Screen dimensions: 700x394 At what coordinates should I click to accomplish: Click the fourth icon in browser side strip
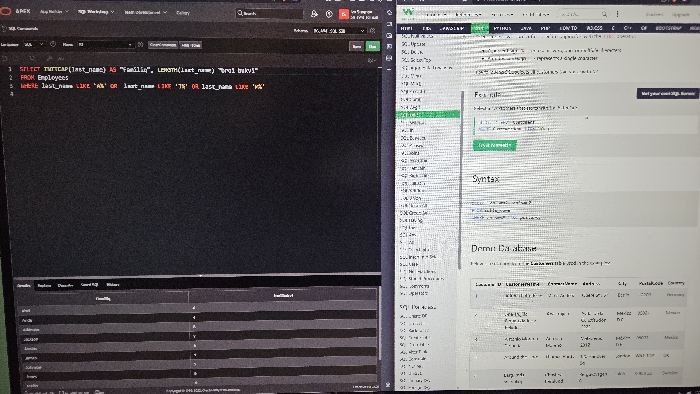tap(389, 46)
